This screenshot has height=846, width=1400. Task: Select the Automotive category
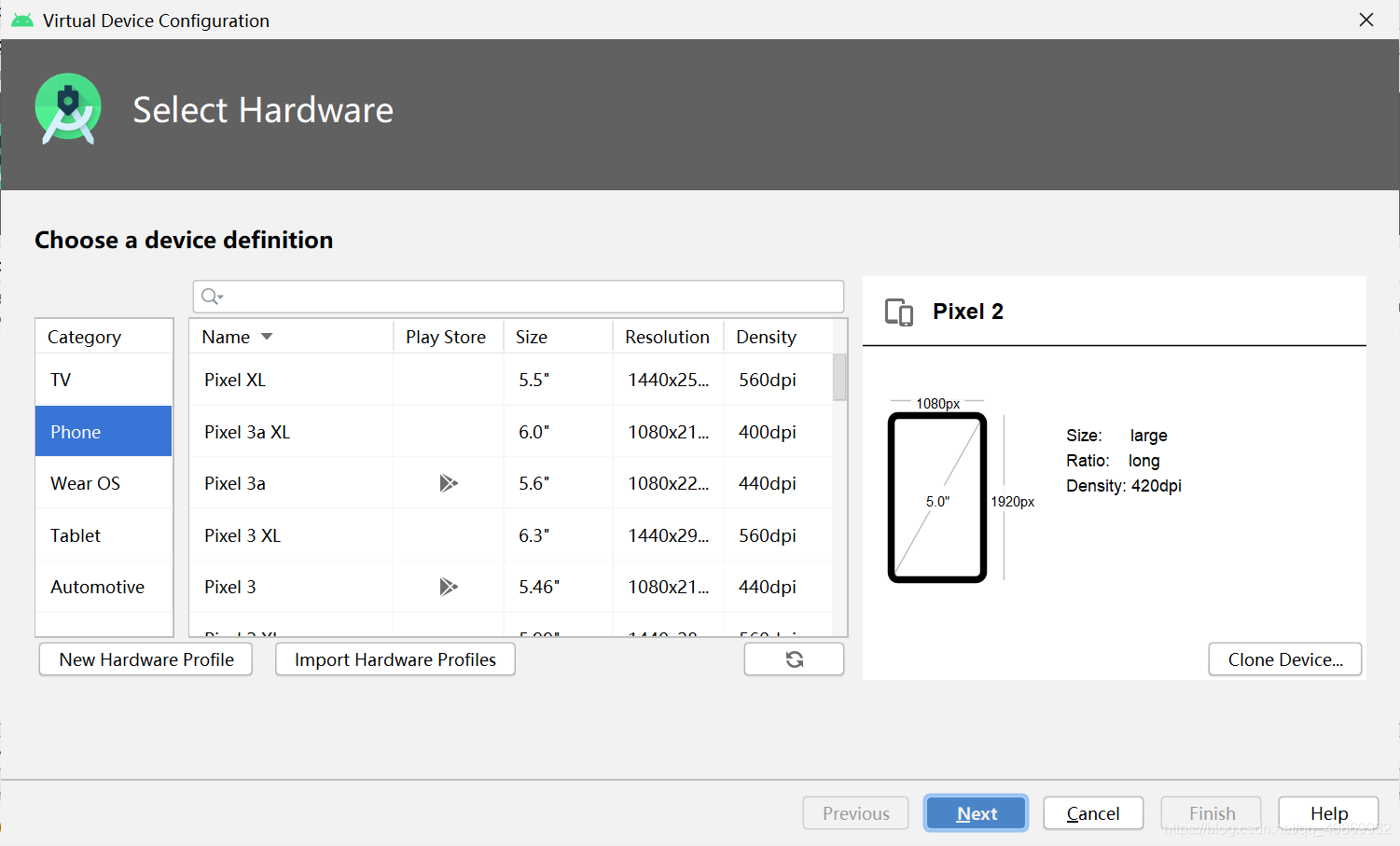pyautogui.click(x=104, y=587)
